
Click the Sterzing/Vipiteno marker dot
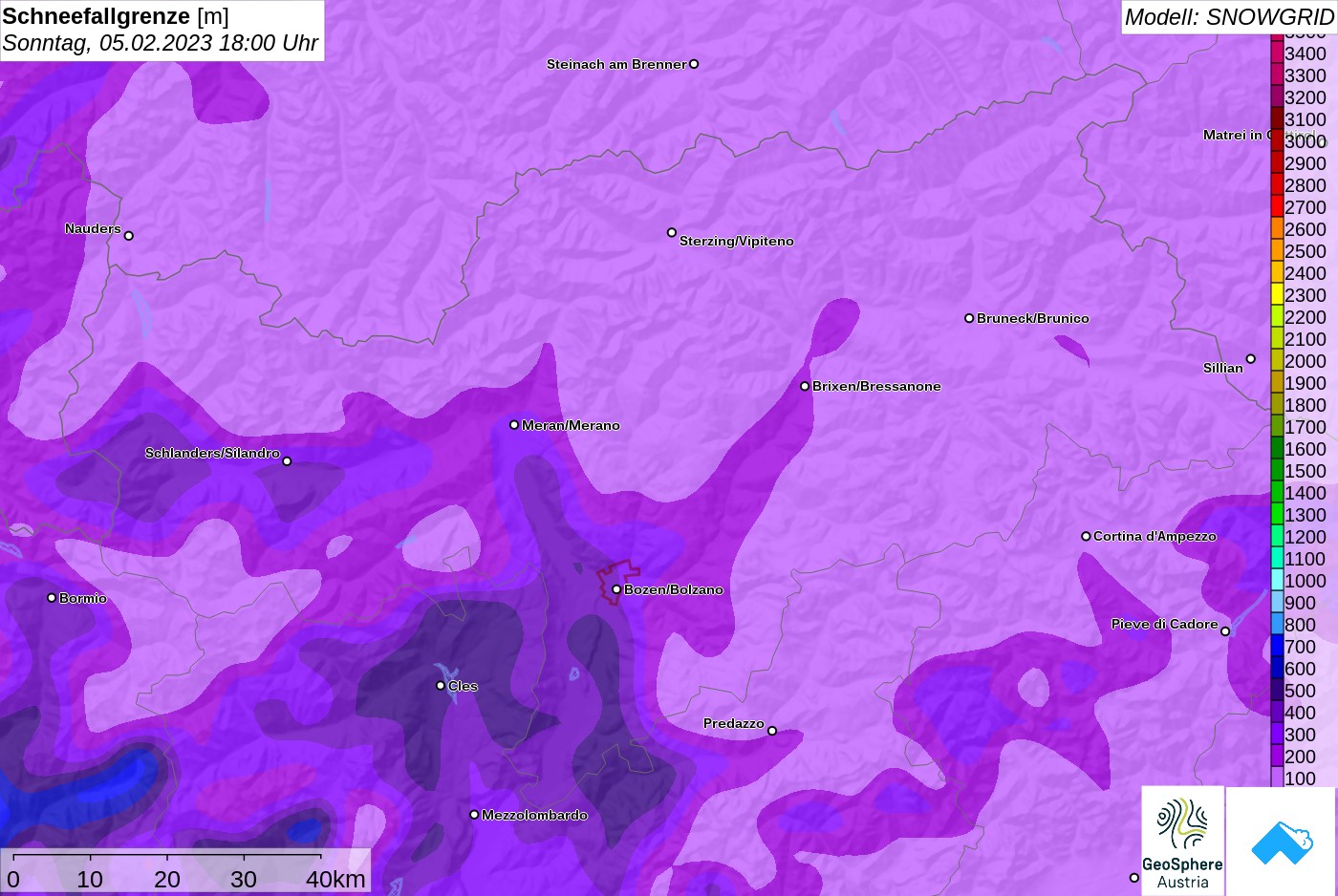[x=672, y=232]
